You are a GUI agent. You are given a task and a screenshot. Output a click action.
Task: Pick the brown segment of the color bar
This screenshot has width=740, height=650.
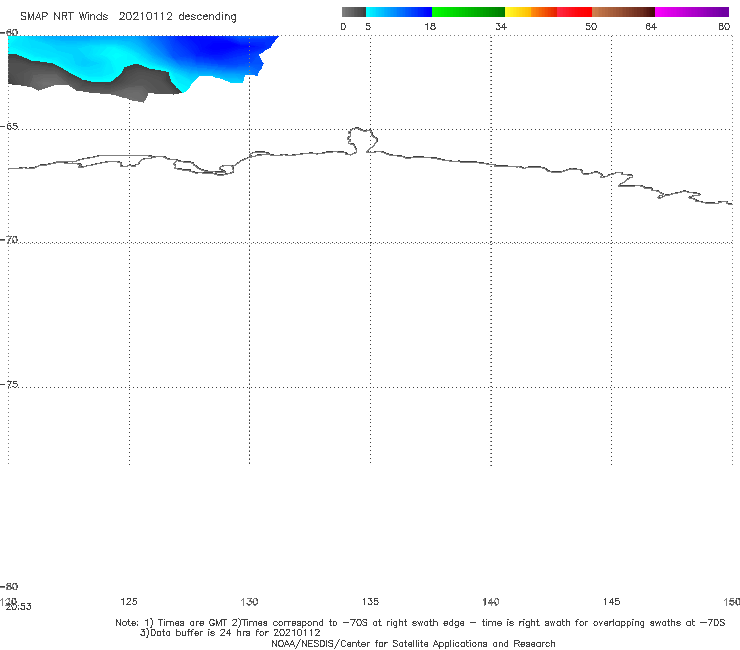pyautogui.click(x=623, y=12)
